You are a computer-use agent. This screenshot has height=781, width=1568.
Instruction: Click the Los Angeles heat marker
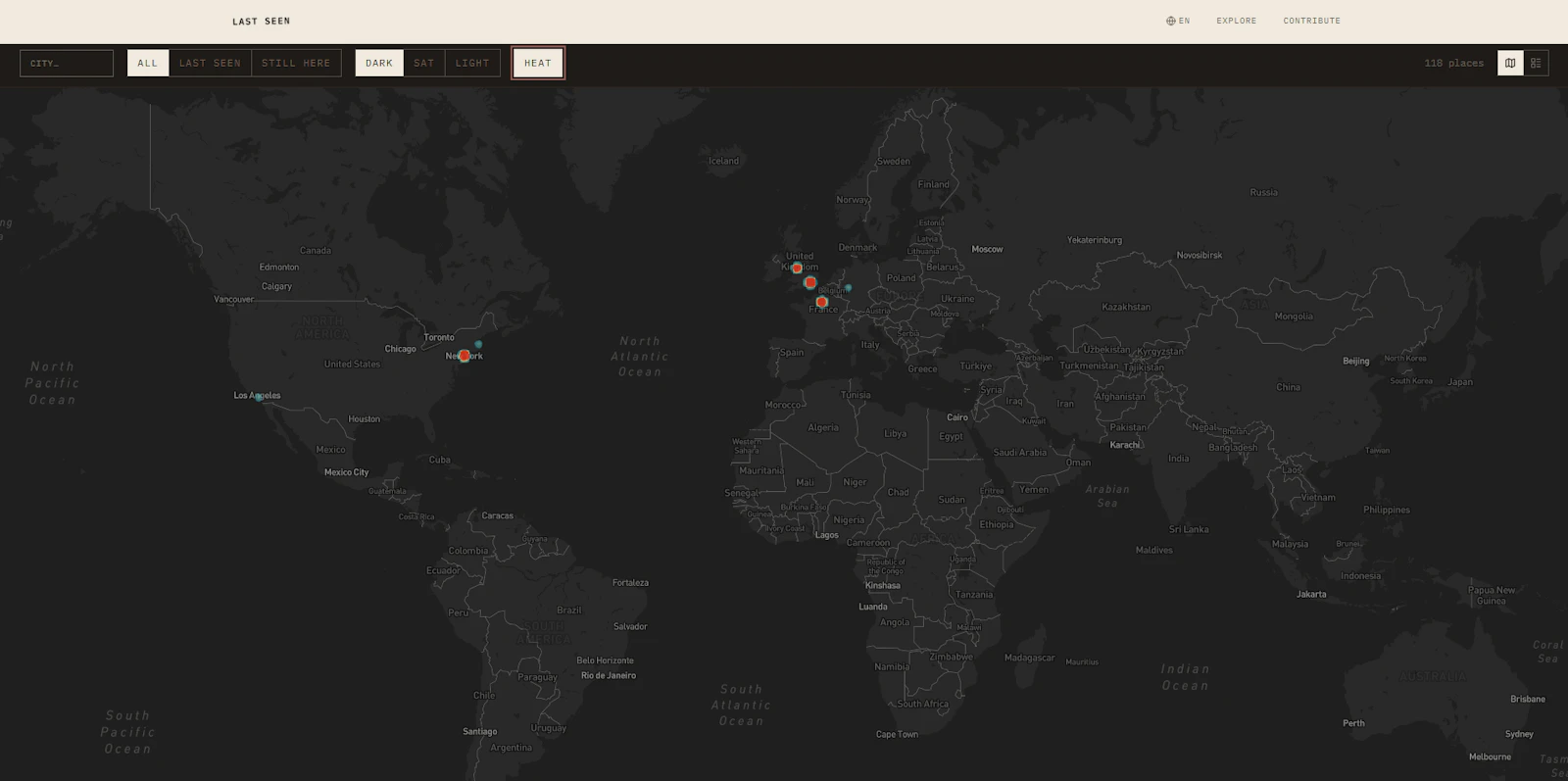click(259, 397)
